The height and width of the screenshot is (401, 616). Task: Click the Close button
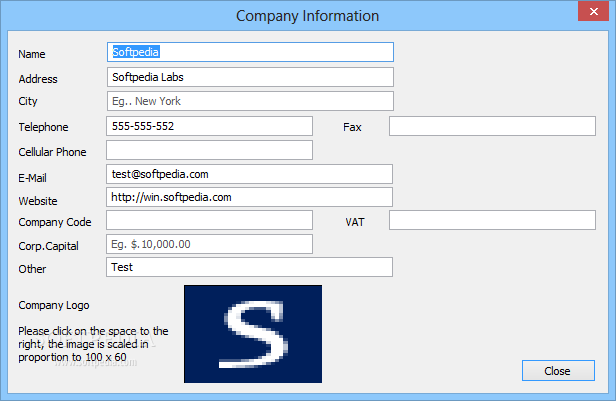tap(558, 371)
